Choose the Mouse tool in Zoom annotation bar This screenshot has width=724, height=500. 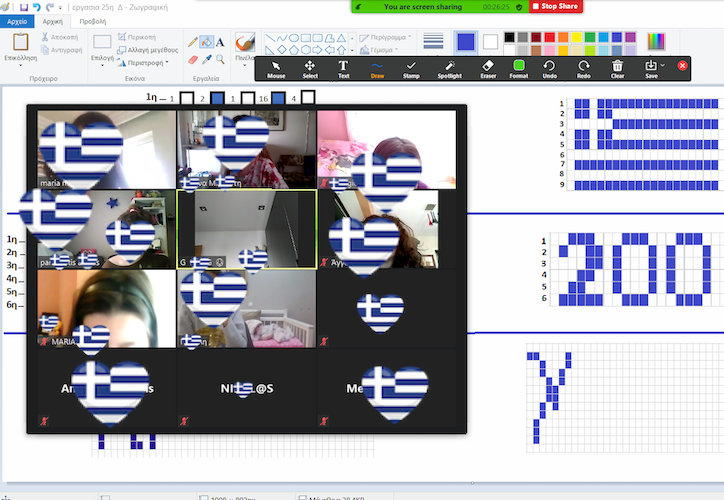(x=276, y=69)
